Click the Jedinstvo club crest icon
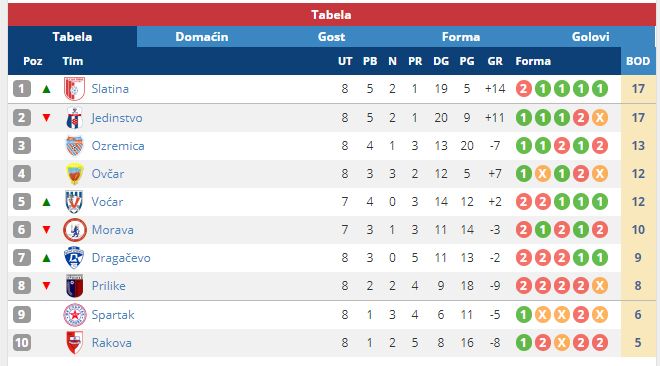660x366 pixels. tap(75, 118)
